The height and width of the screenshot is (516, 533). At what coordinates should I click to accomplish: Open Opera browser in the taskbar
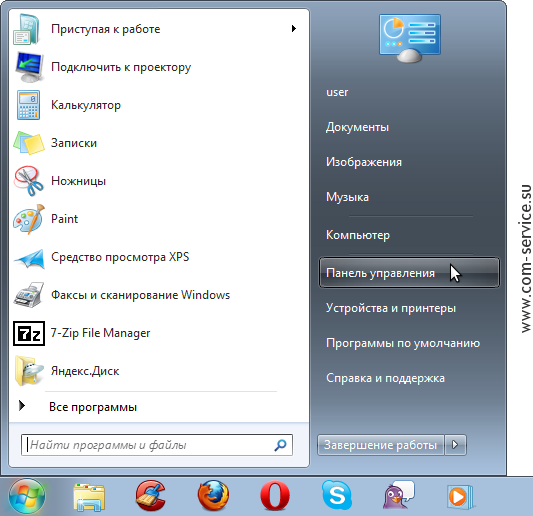tap(275, 496)
